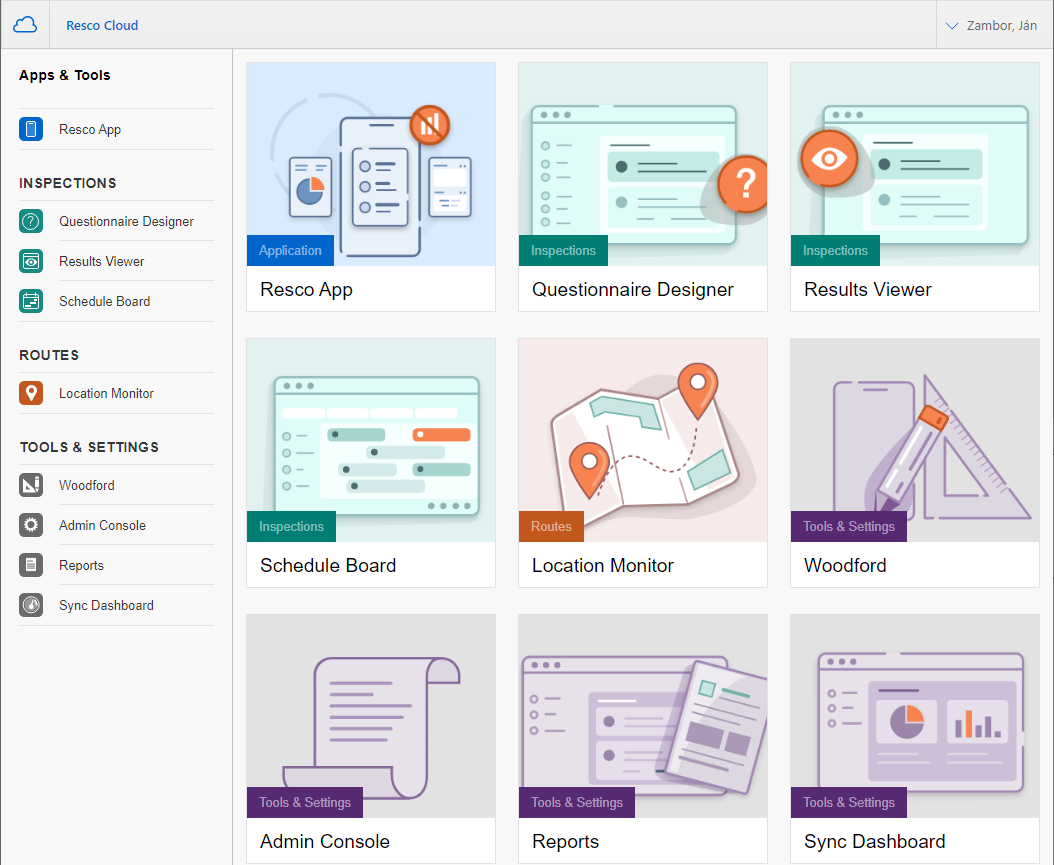
Task: Open the Resco App tile image
Action: (x=371, y=164)
